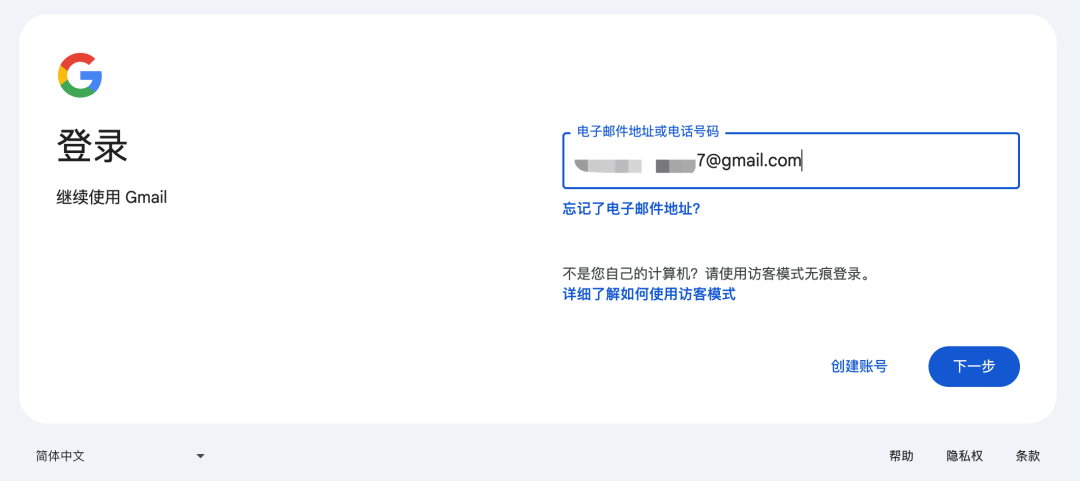This screenshot has width=1080, height=481.
Task: Click the blurred part of the email address
Action: click(x=634, y=165)
